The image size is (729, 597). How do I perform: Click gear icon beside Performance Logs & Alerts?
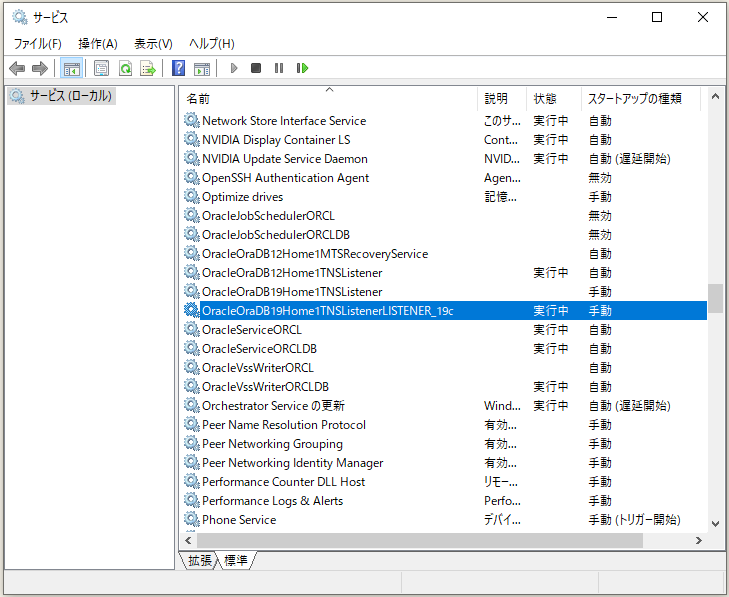click(x=192, y=500)
